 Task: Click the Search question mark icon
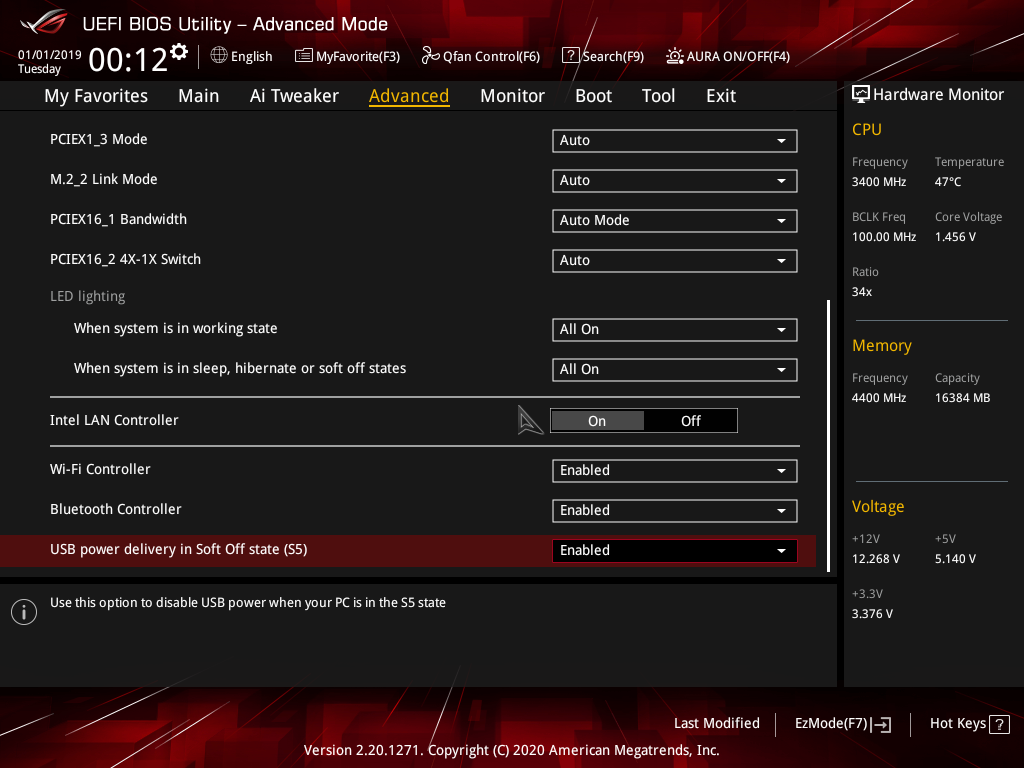570,56
